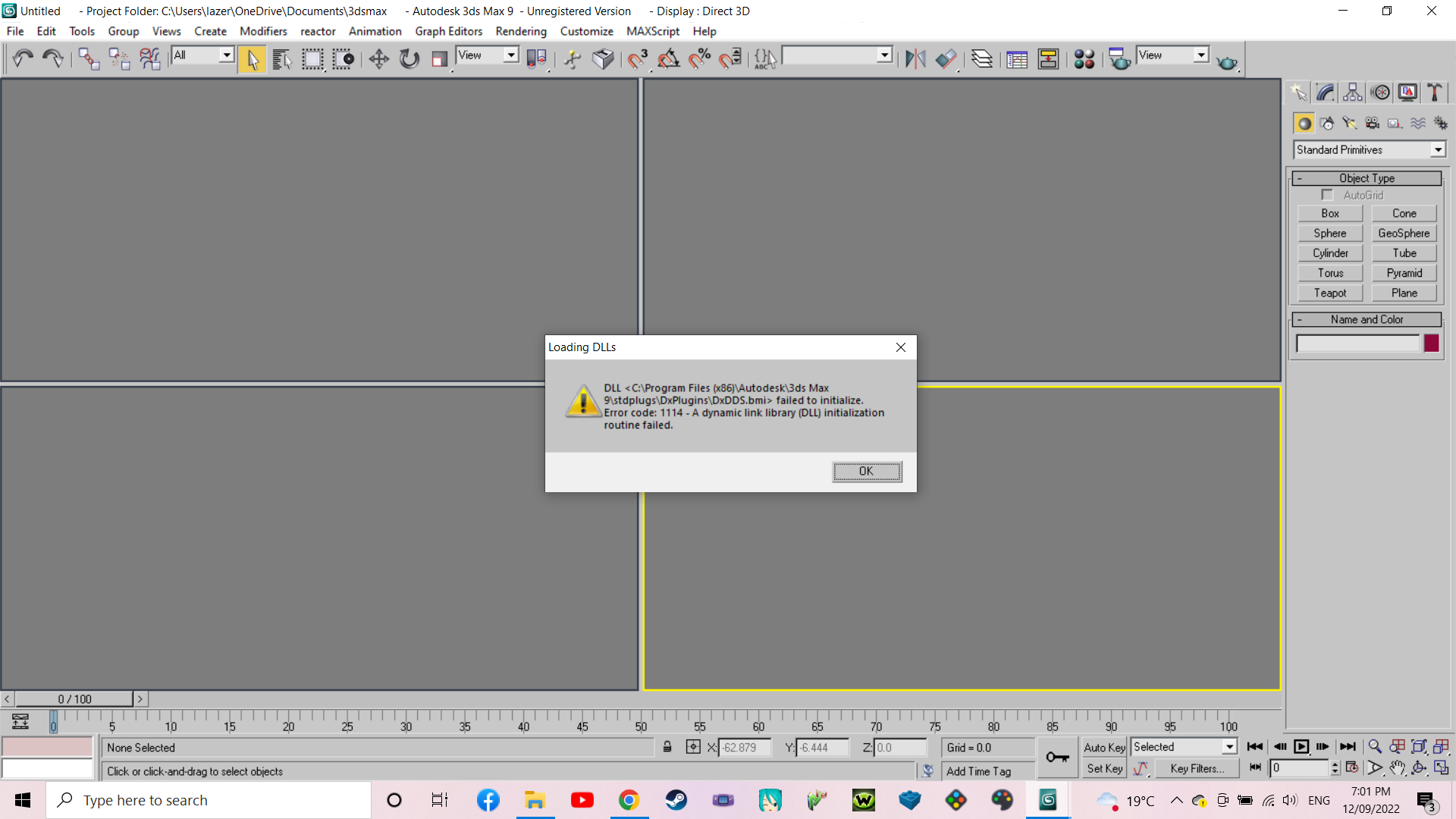Activate the Select Object arrow tool
This screenshot has width=1456, height=819.
(x=253, y=58)
